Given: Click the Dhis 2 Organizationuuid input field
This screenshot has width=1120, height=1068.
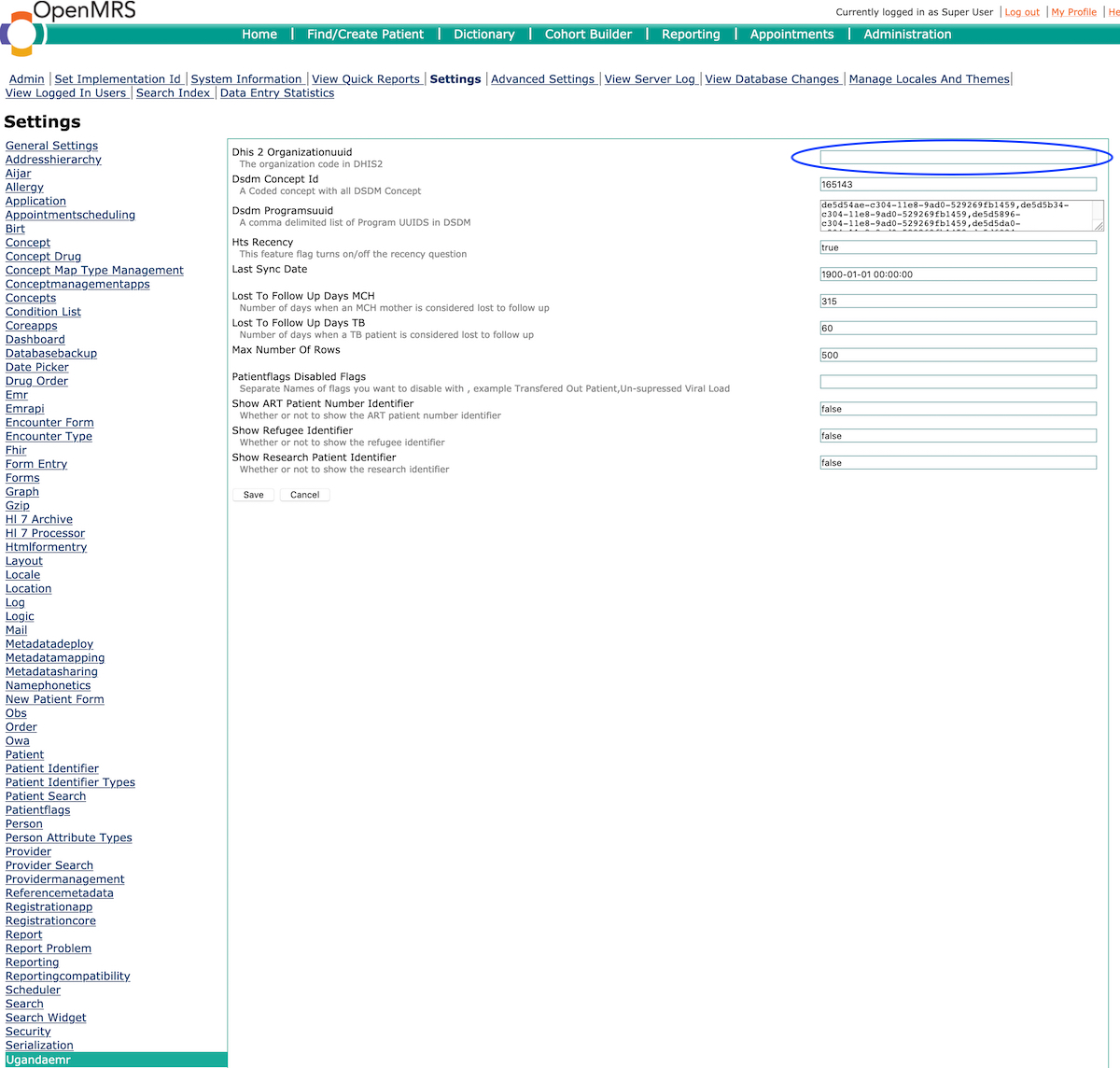Looking at the screenshot, I should [958, 158].
